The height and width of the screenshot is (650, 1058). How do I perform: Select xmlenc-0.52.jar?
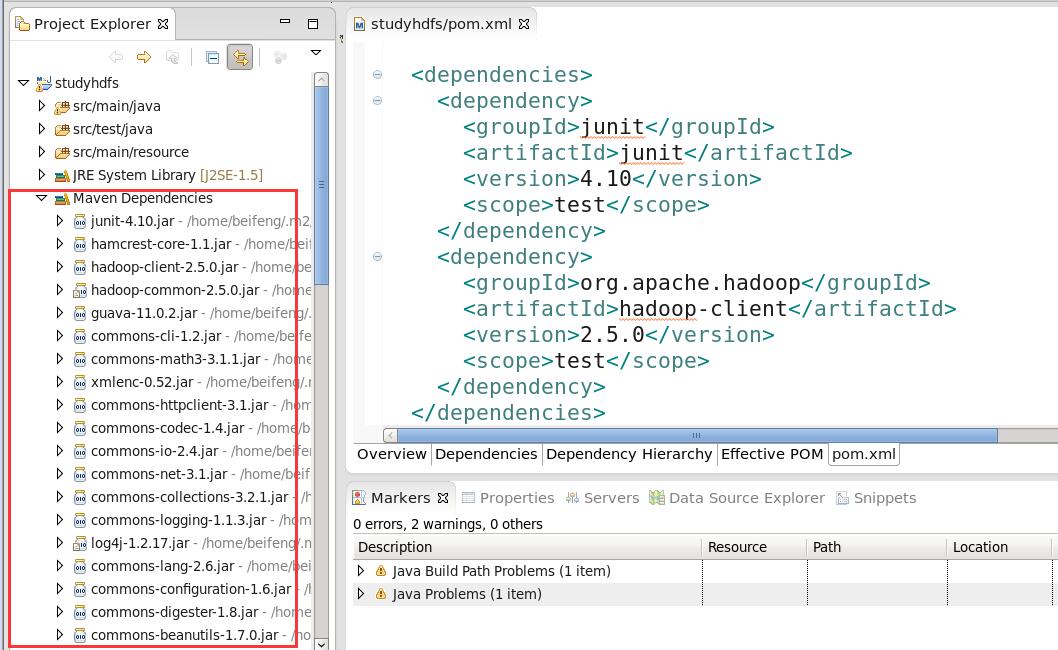point(142,382)
